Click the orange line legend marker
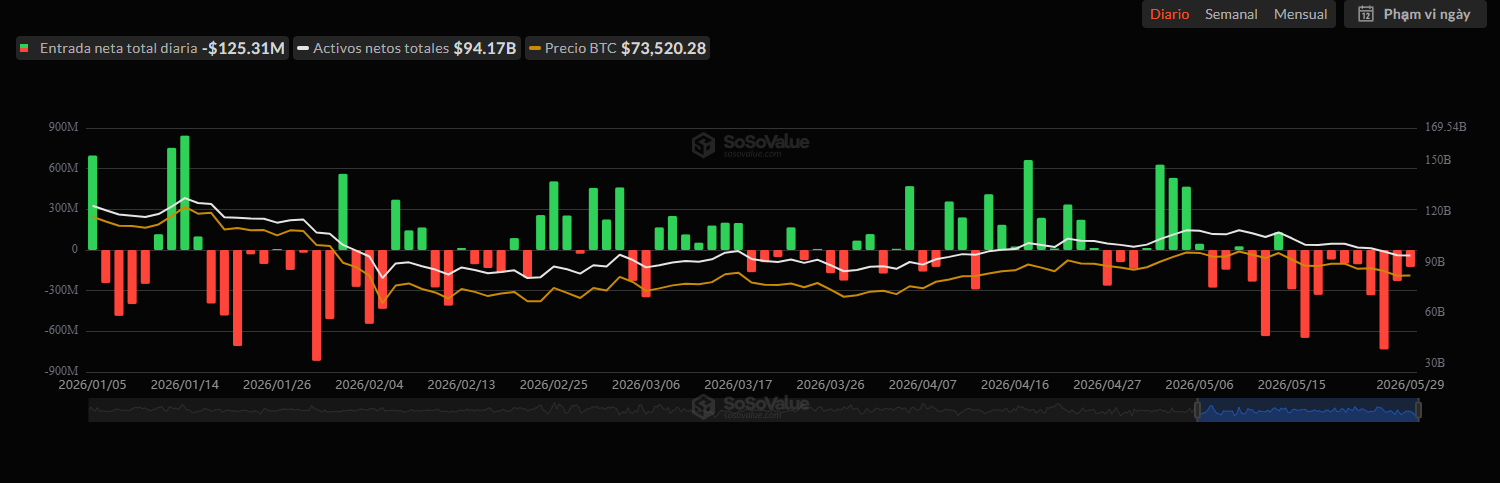The image size is (1500, 483). pos(535,48)
